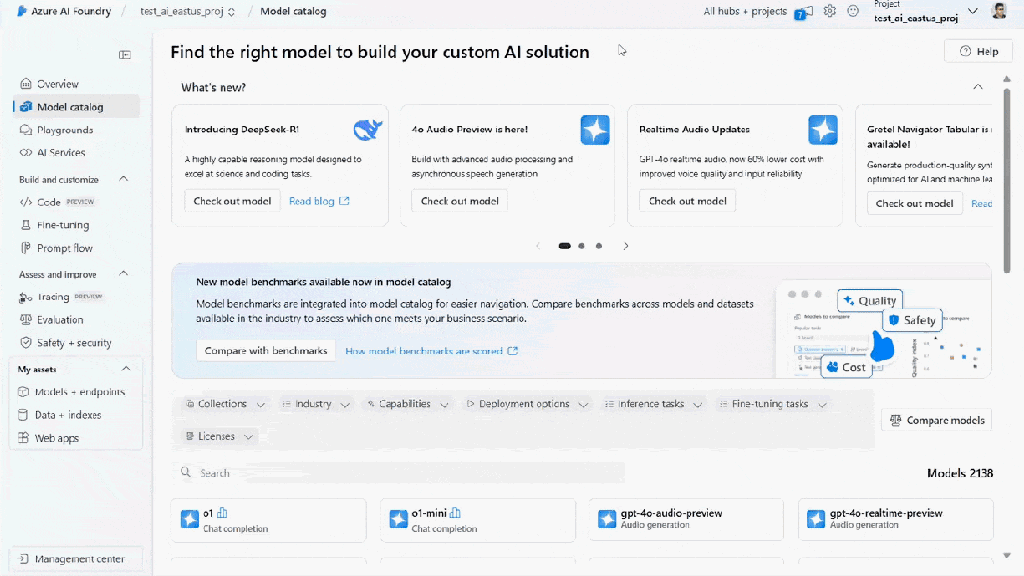Viewport: 1024px width, 576px height.
Task: Collapse the My assets section
Action: pos(126,369)
